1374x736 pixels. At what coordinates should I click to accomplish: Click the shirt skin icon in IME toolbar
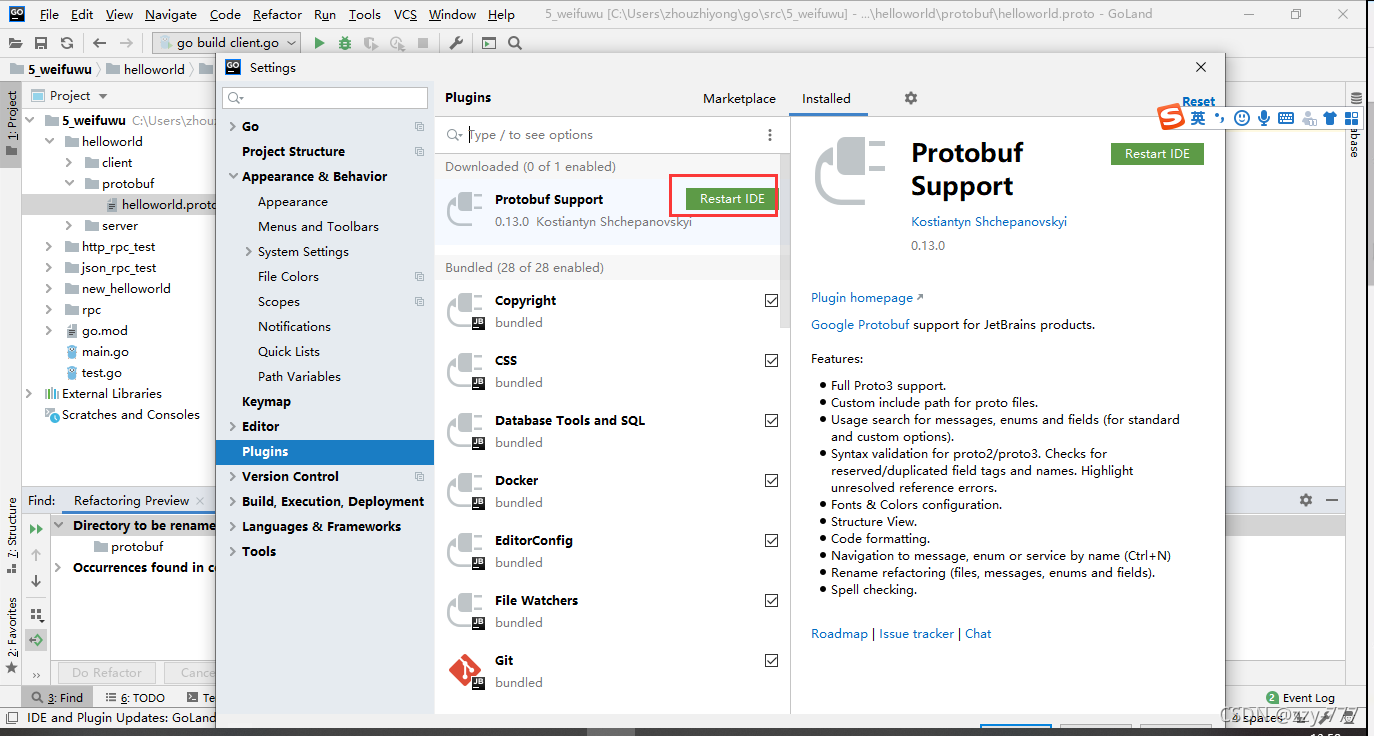click(1329, 118)
